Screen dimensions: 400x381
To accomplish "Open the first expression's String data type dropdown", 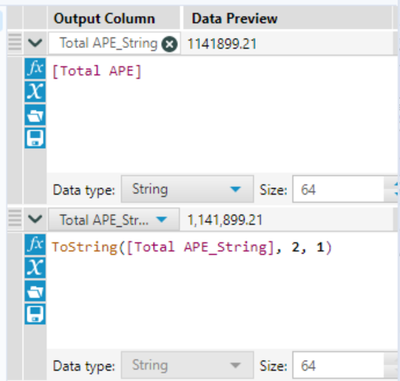I will pos(187,189).
